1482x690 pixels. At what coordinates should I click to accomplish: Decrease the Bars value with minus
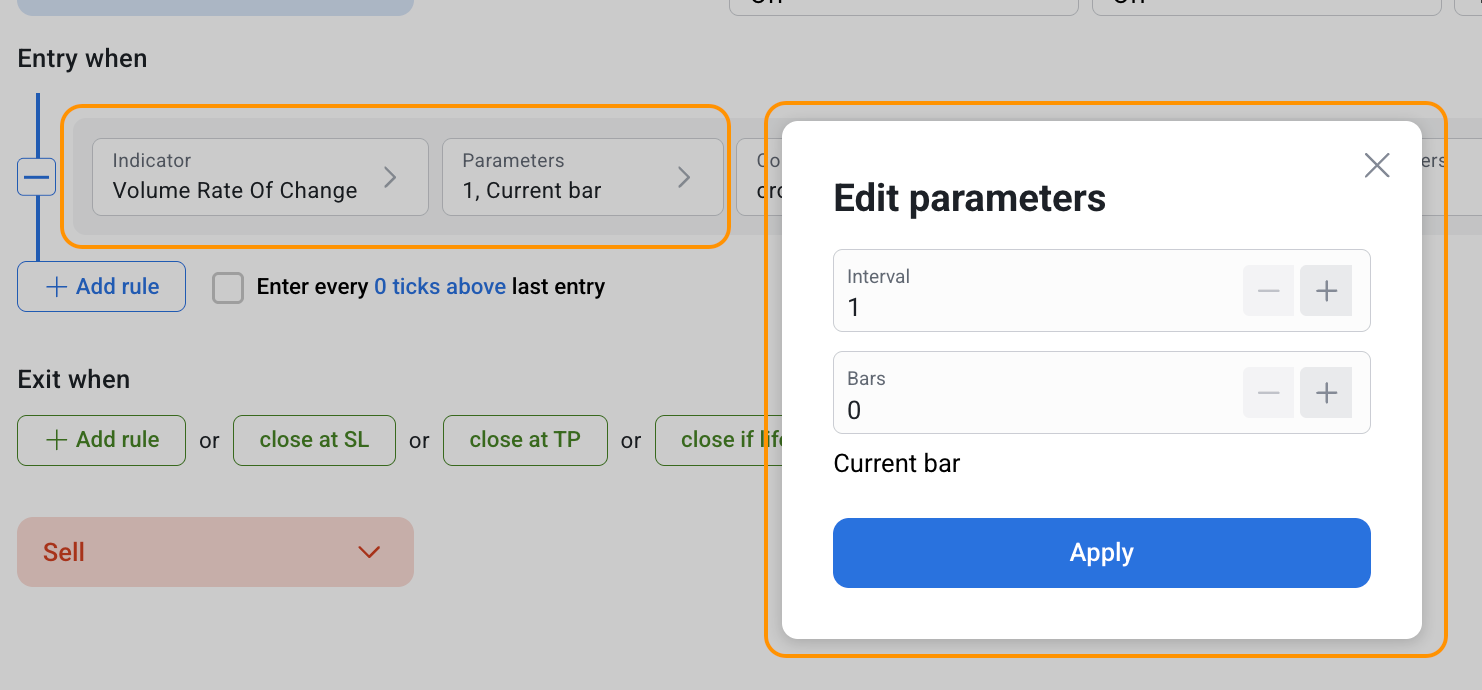(x=1268, y=393)
